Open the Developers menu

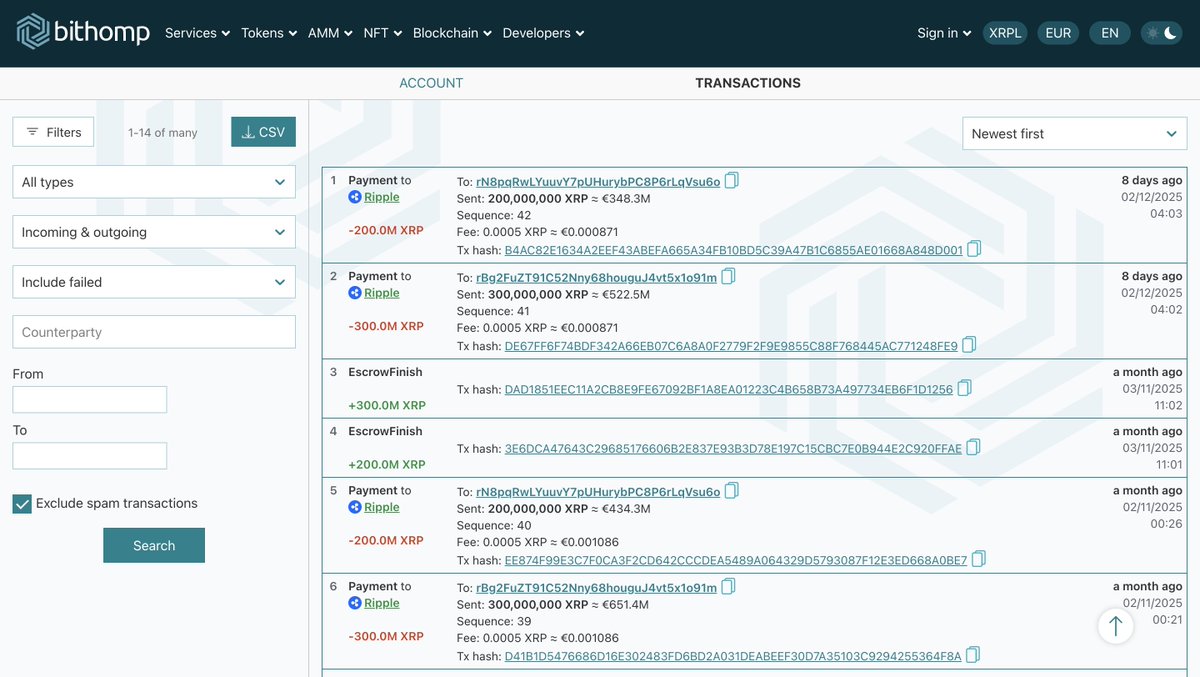coord(543,33)
